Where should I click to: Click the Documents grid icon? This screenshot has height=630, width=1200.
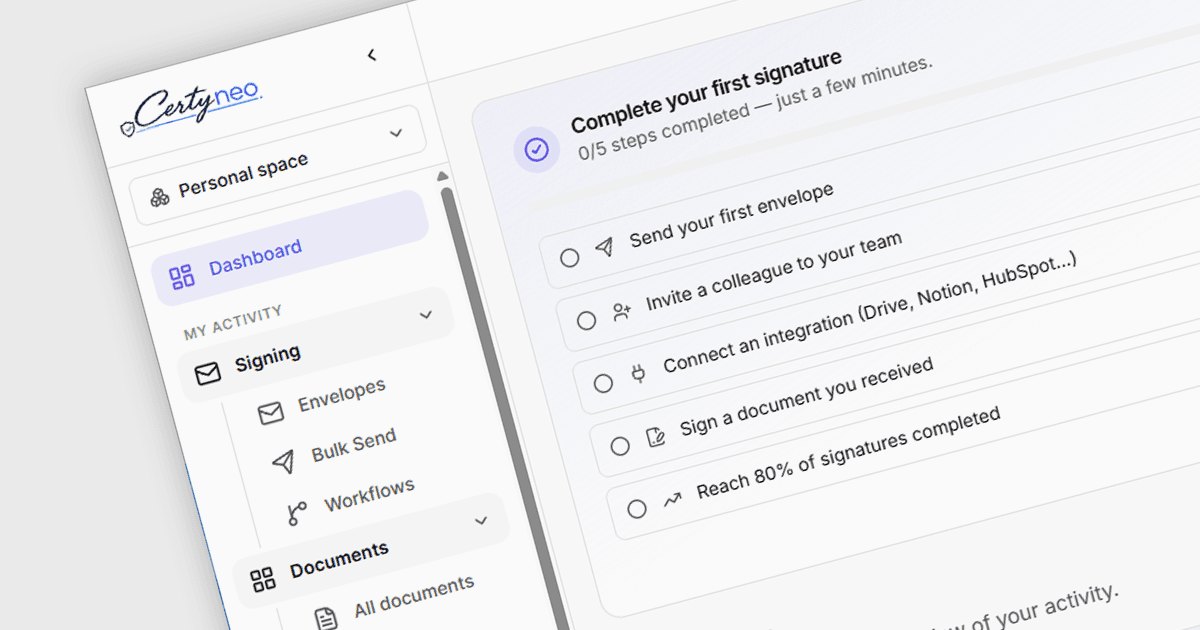(x=262, y=579)
